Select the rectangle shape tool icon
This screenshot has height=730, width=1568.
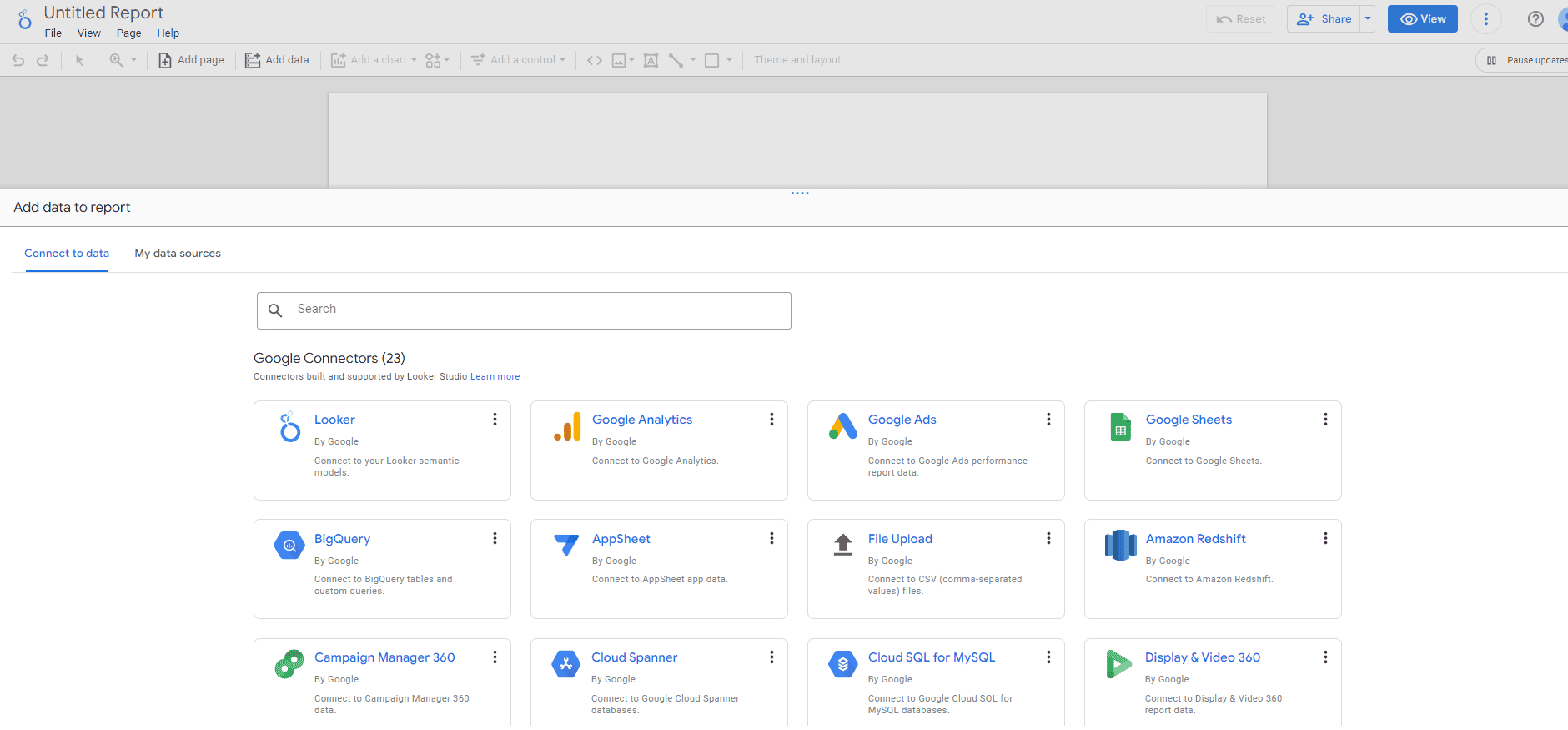(712, 60)
